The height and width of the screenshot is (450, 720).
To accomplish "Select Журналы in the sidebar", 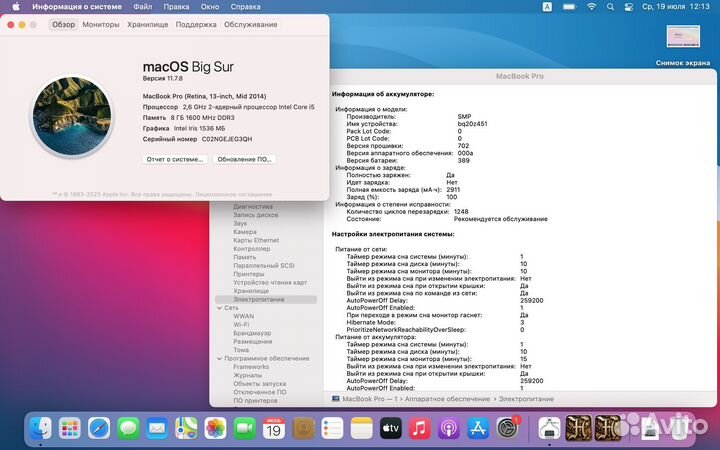I will click(248, 375).
